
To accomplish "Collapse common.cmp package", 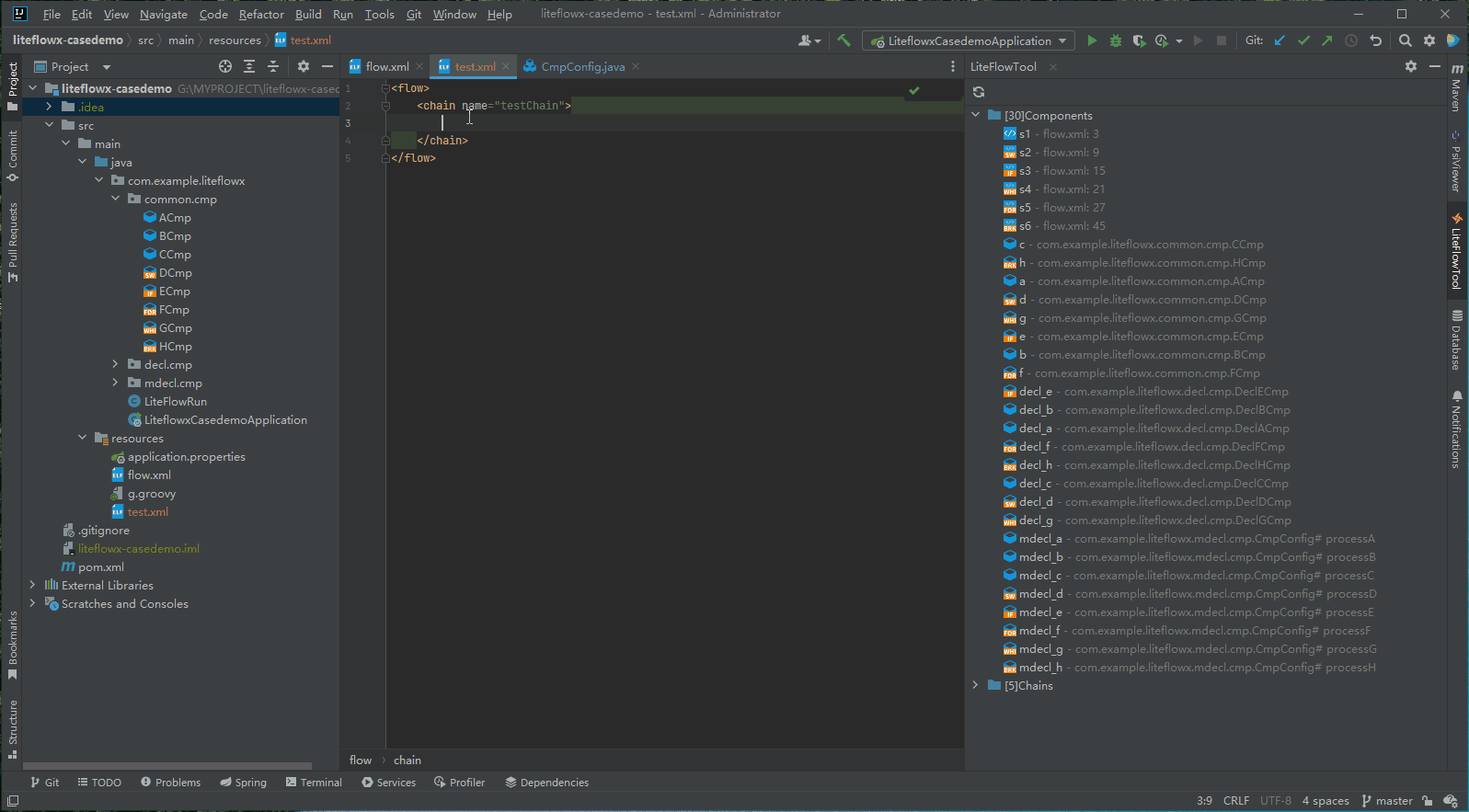I will [115, 199].
